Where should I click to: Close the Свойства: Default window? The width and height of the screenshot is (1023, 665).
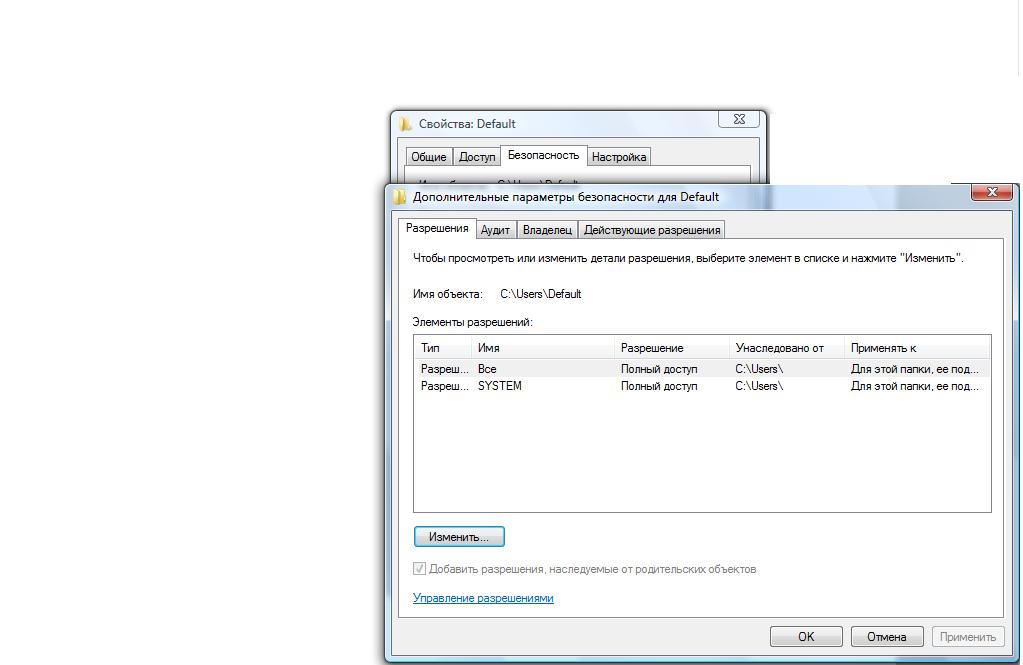[x=739, y=119]
